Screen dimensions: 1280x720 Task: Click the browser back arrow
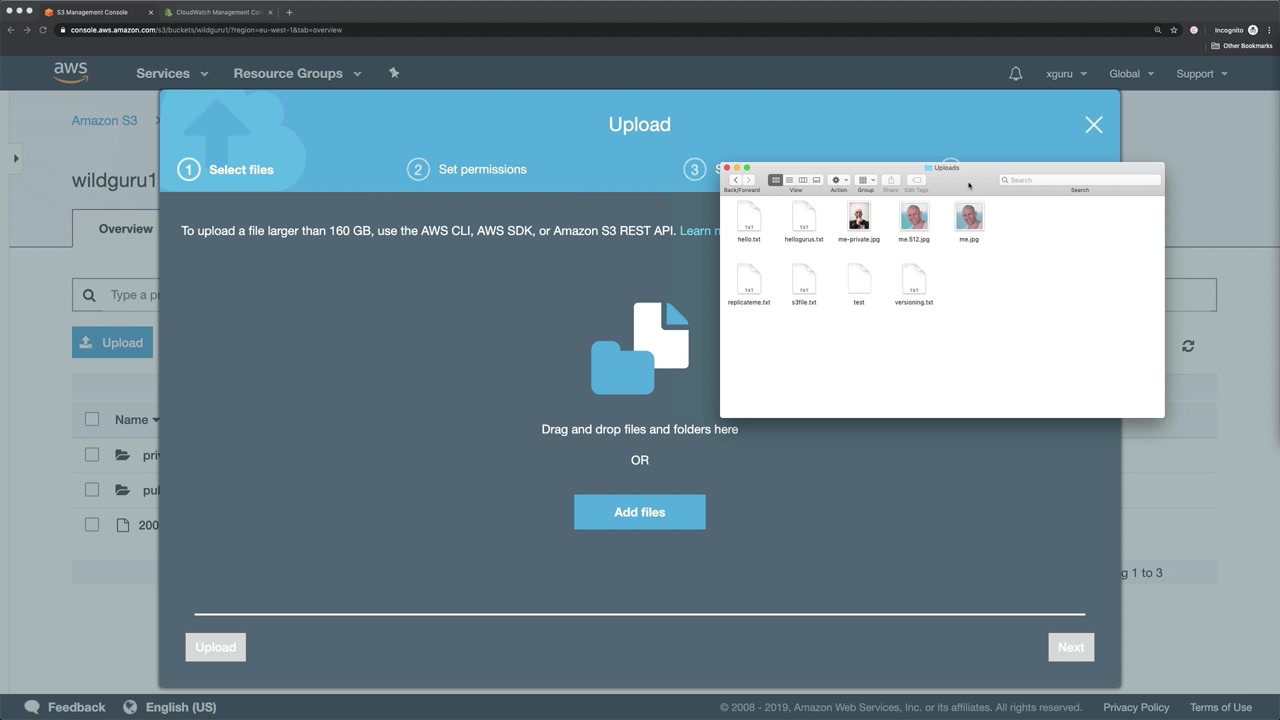pyautogui.click(x=11, y=30)
